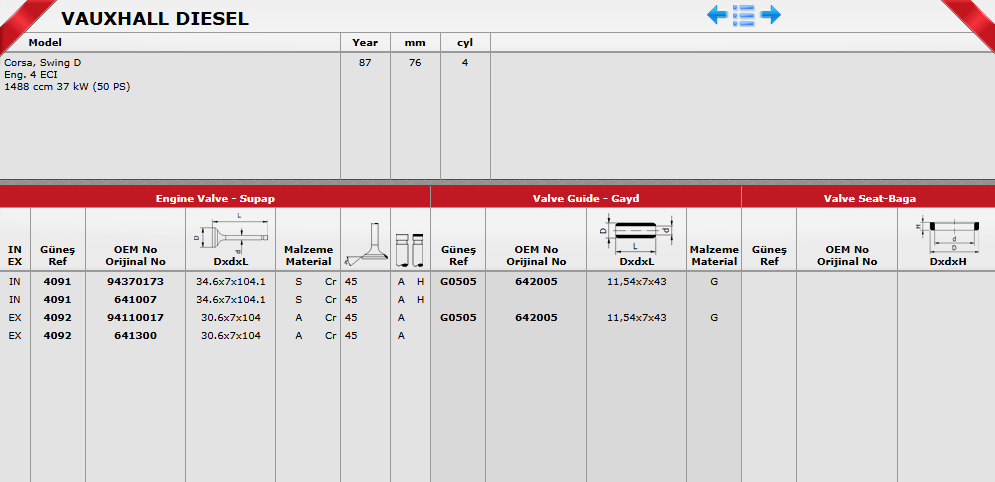
Task: Open OEM number 94110017
Action: (135, 317)
